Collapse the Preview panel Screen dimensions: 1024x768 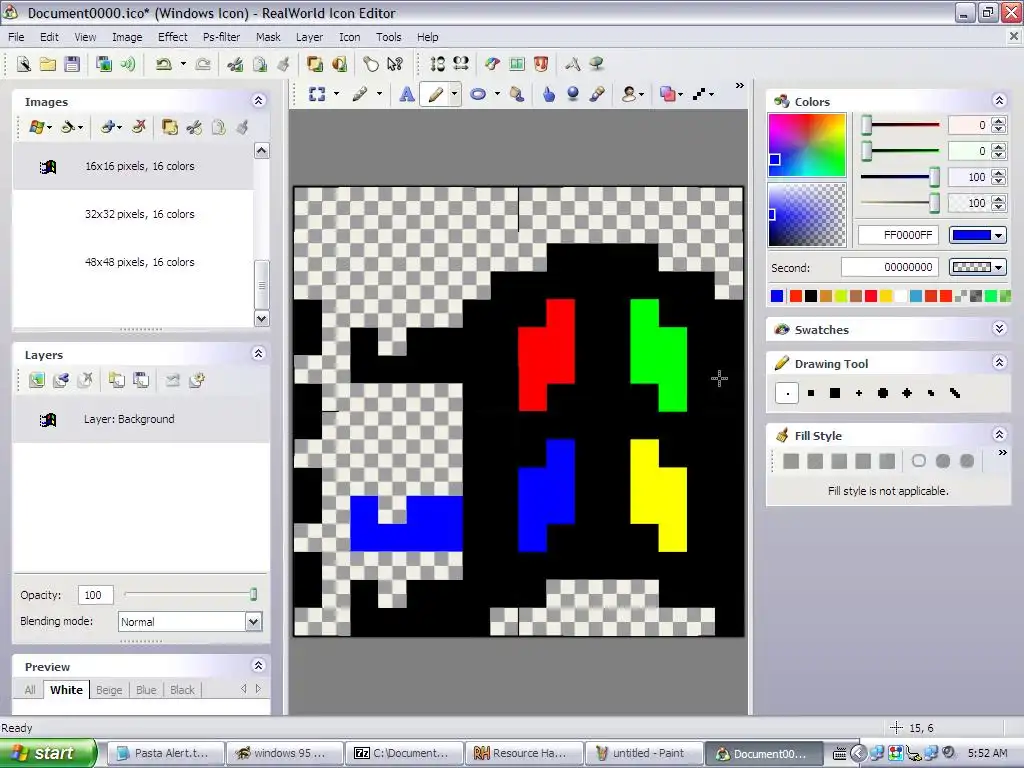pyautogui.click(x=259, y=665)
